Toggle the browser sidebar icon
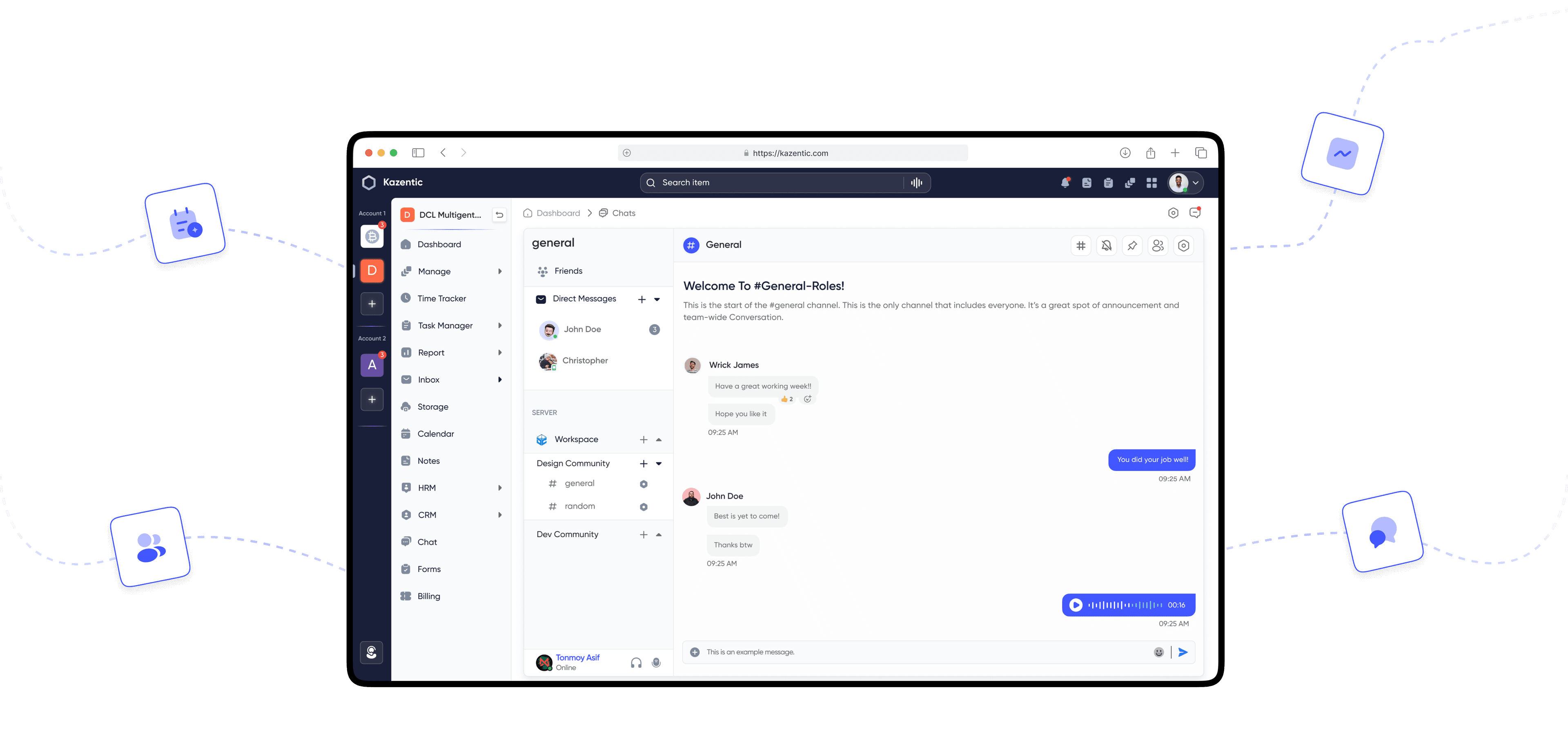Image resolution: width=1568 pixels, height=730 pixels. point(418,153)
